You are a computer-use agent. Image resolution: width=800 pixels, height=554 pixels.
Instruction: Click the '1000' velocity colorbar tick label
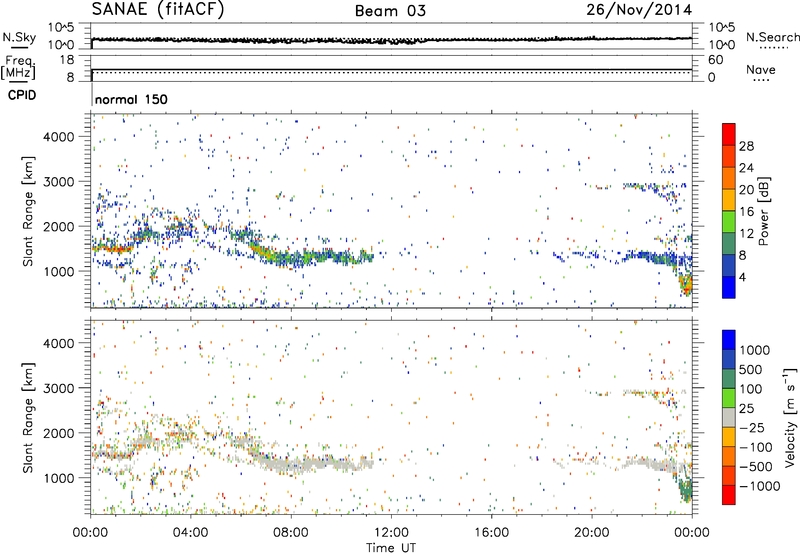(x=755, y=350)
